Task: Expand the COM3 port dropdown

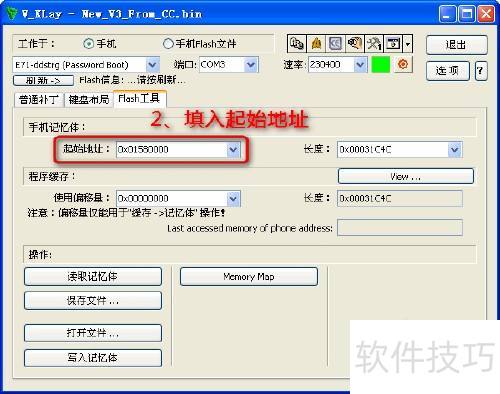Action: tap(251, 65)
